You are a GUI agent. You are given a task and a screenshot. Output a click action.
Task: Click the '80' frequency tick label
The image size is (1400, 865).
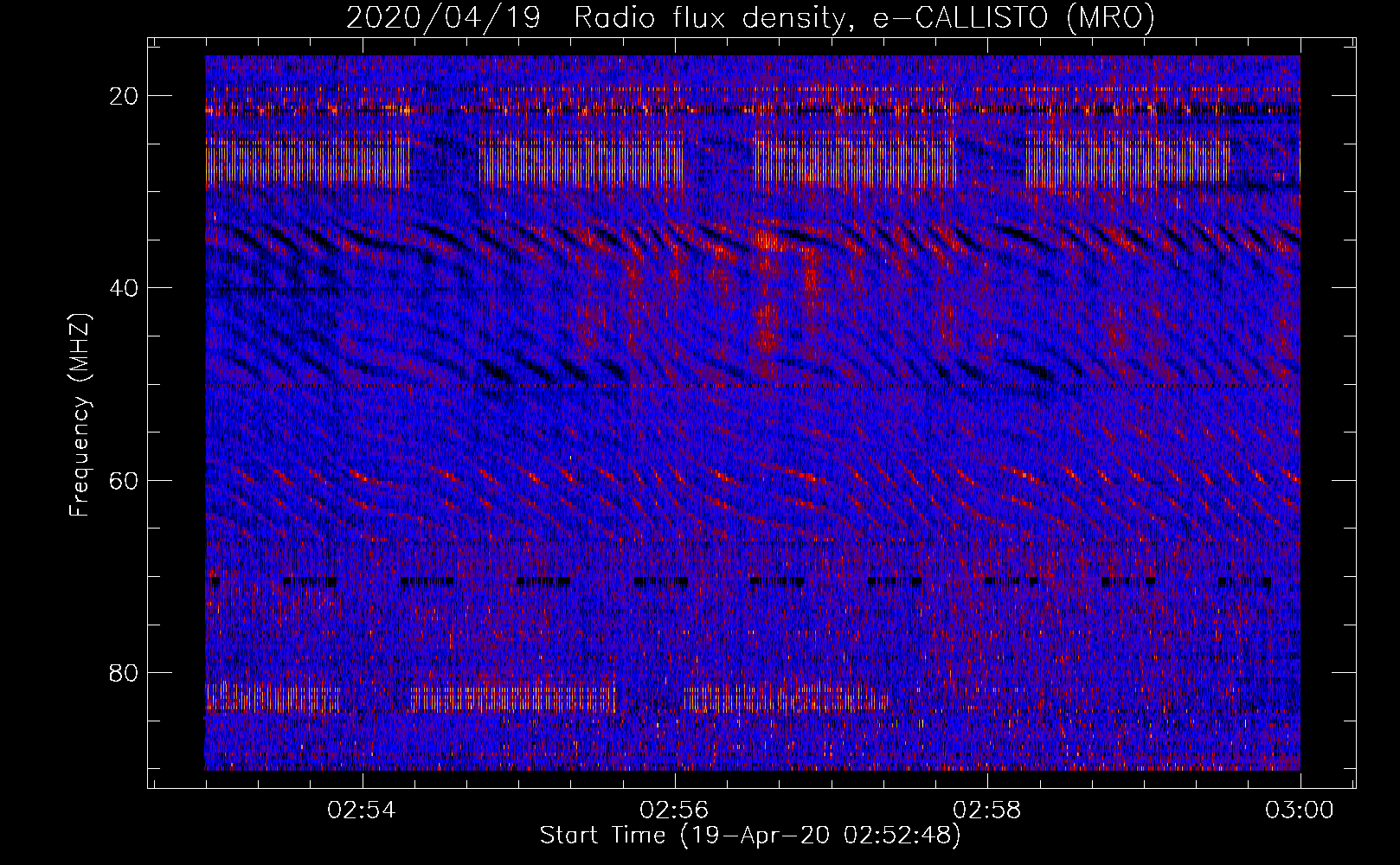point(125,672)
